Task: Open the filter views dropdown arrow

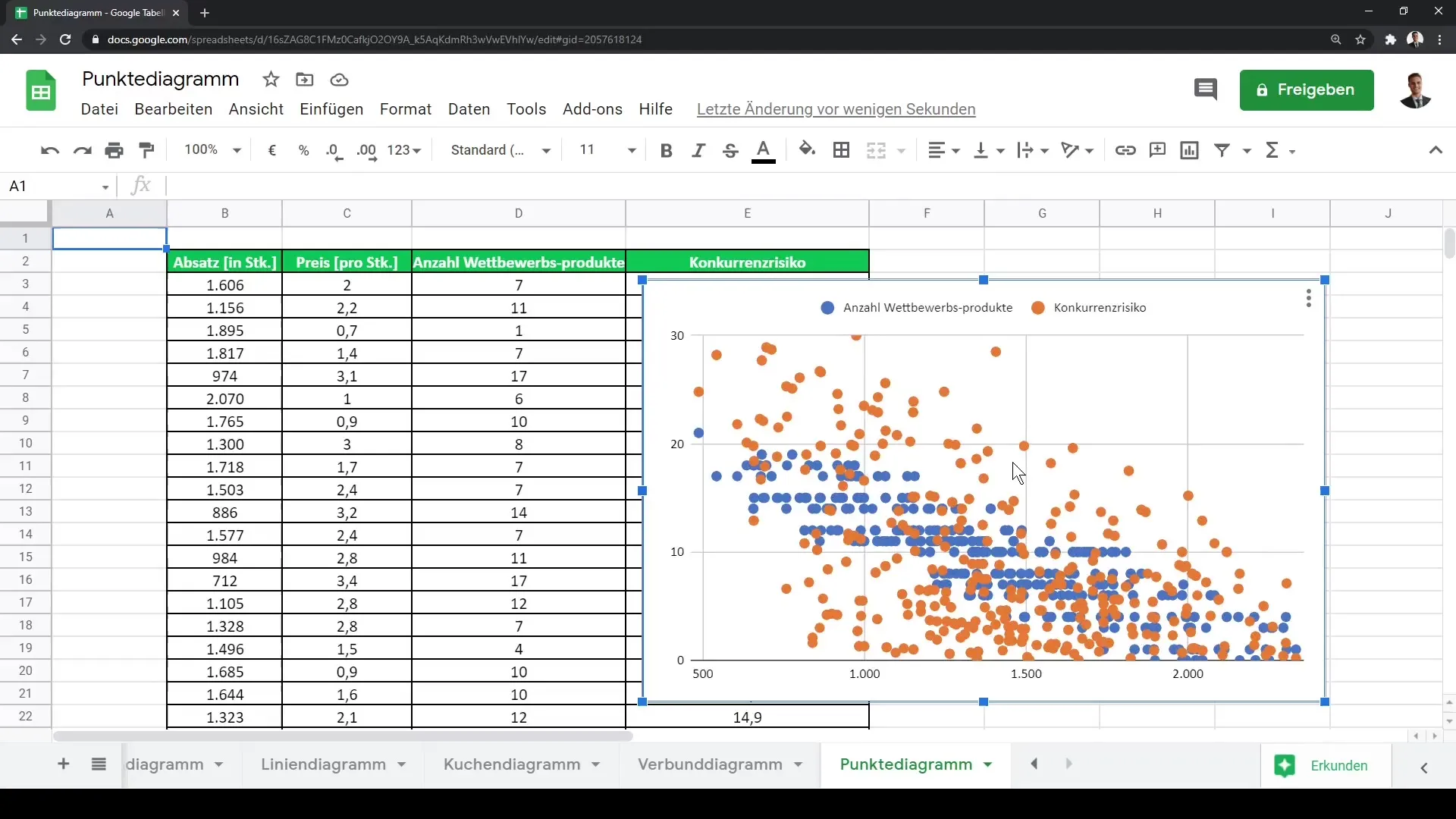Action: click(x=1247, y=151)
